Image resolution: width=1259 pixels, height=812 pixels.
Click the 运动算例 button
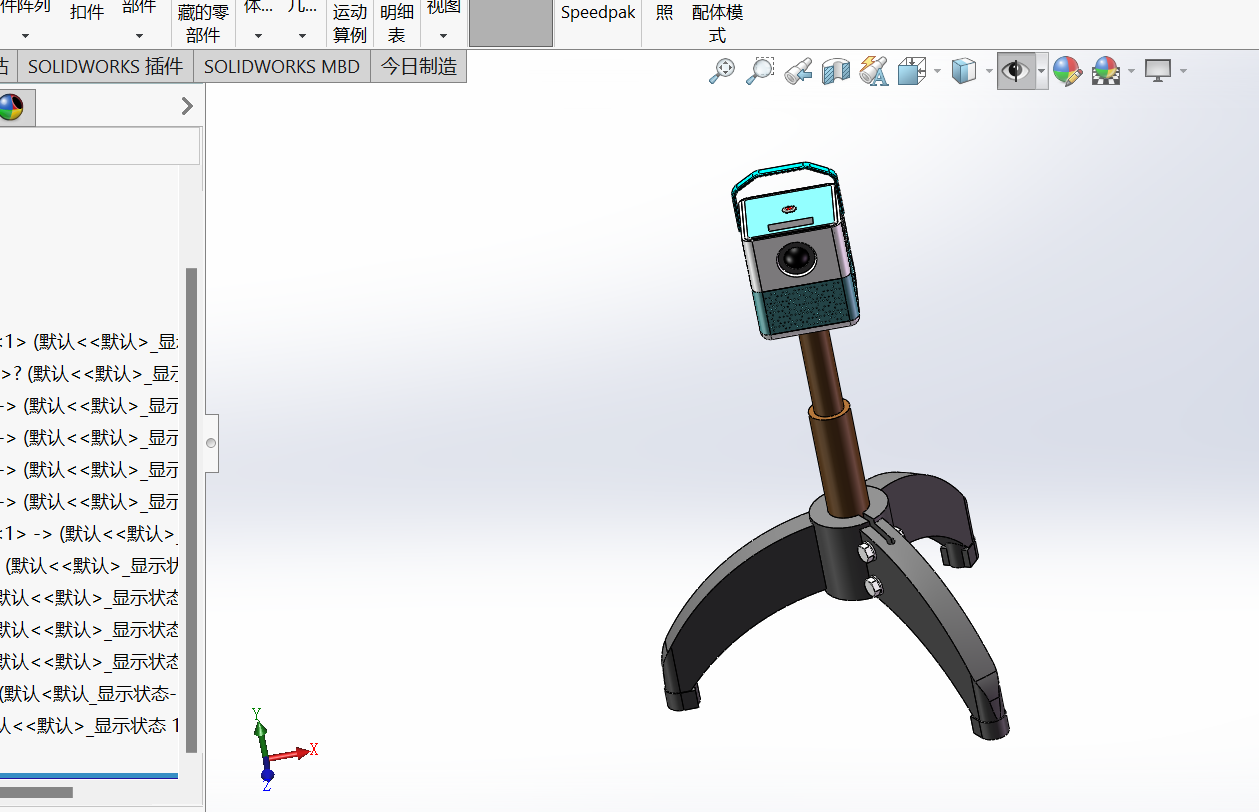pos(350,24)
